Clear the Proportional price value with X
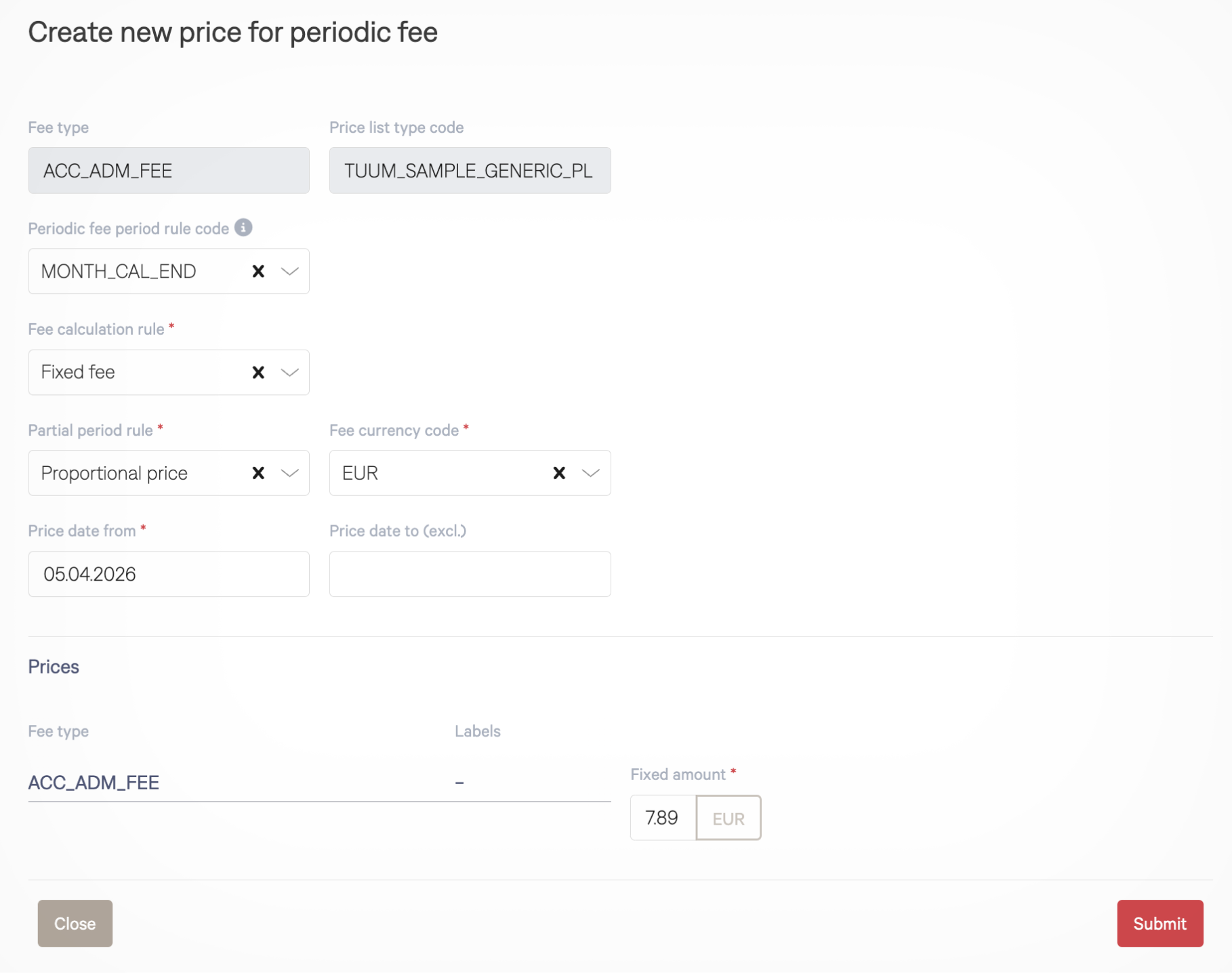The image size is (1232, 973). point(258,473)
